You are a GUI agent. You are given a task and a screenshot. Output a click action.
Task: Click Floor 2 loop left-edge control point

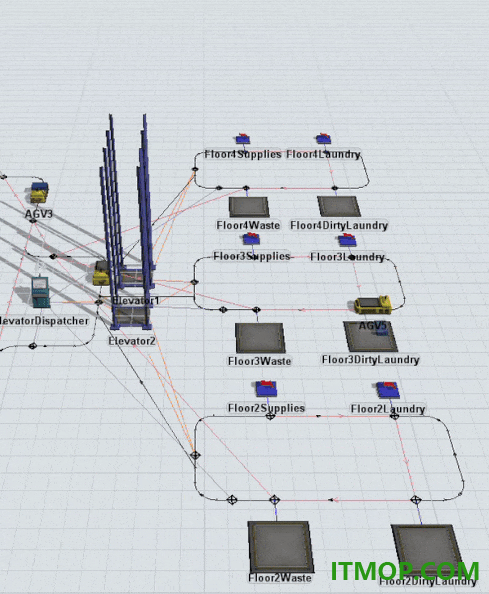click(x=195, y=455)
